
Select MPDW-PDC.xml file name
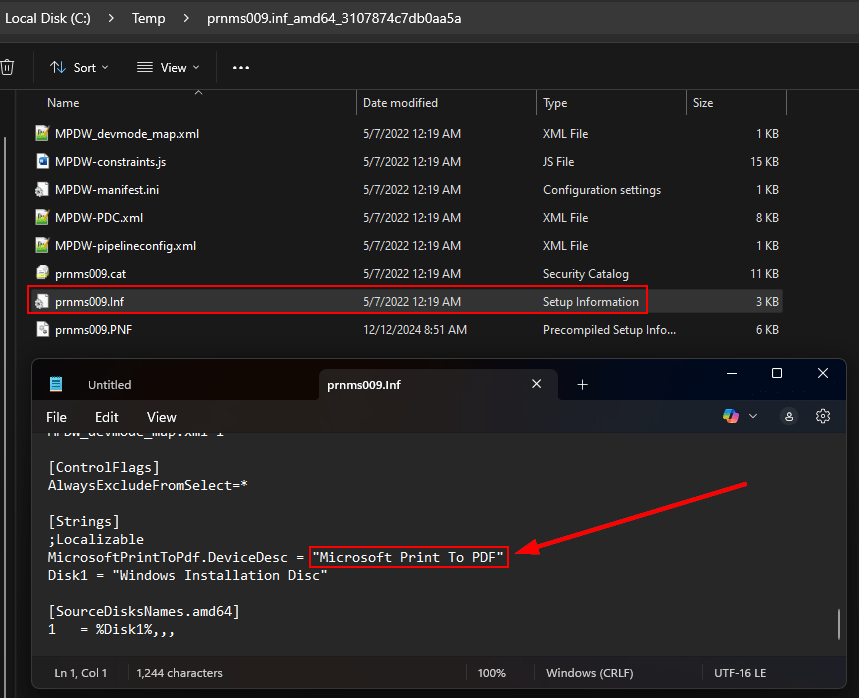99,218
